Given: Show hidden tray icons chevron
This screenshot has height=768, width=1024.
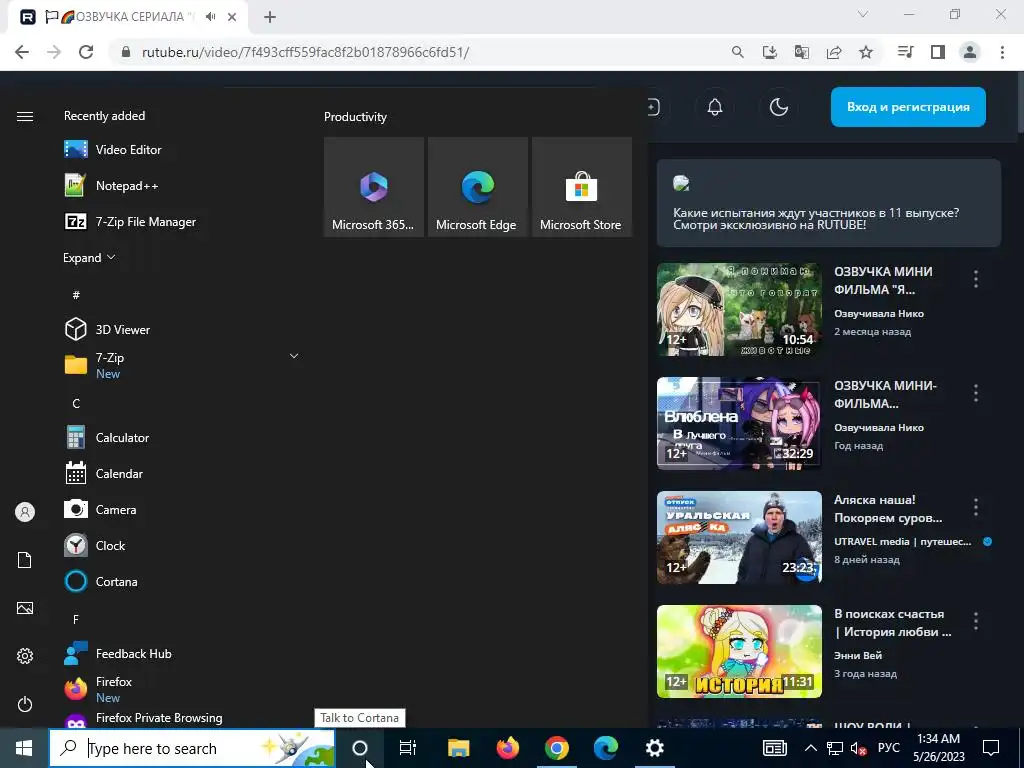Looking at the screenshot, I should pos(810,748).
